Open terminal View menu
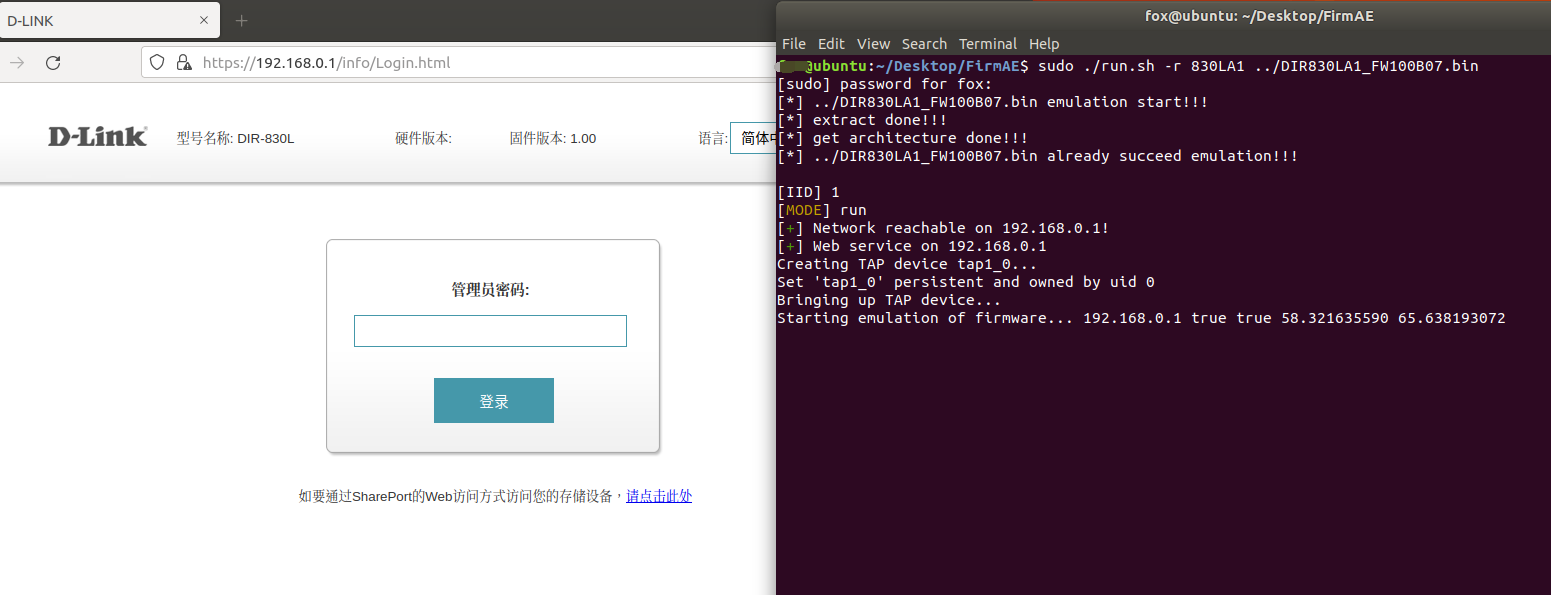 click(873, 44)
